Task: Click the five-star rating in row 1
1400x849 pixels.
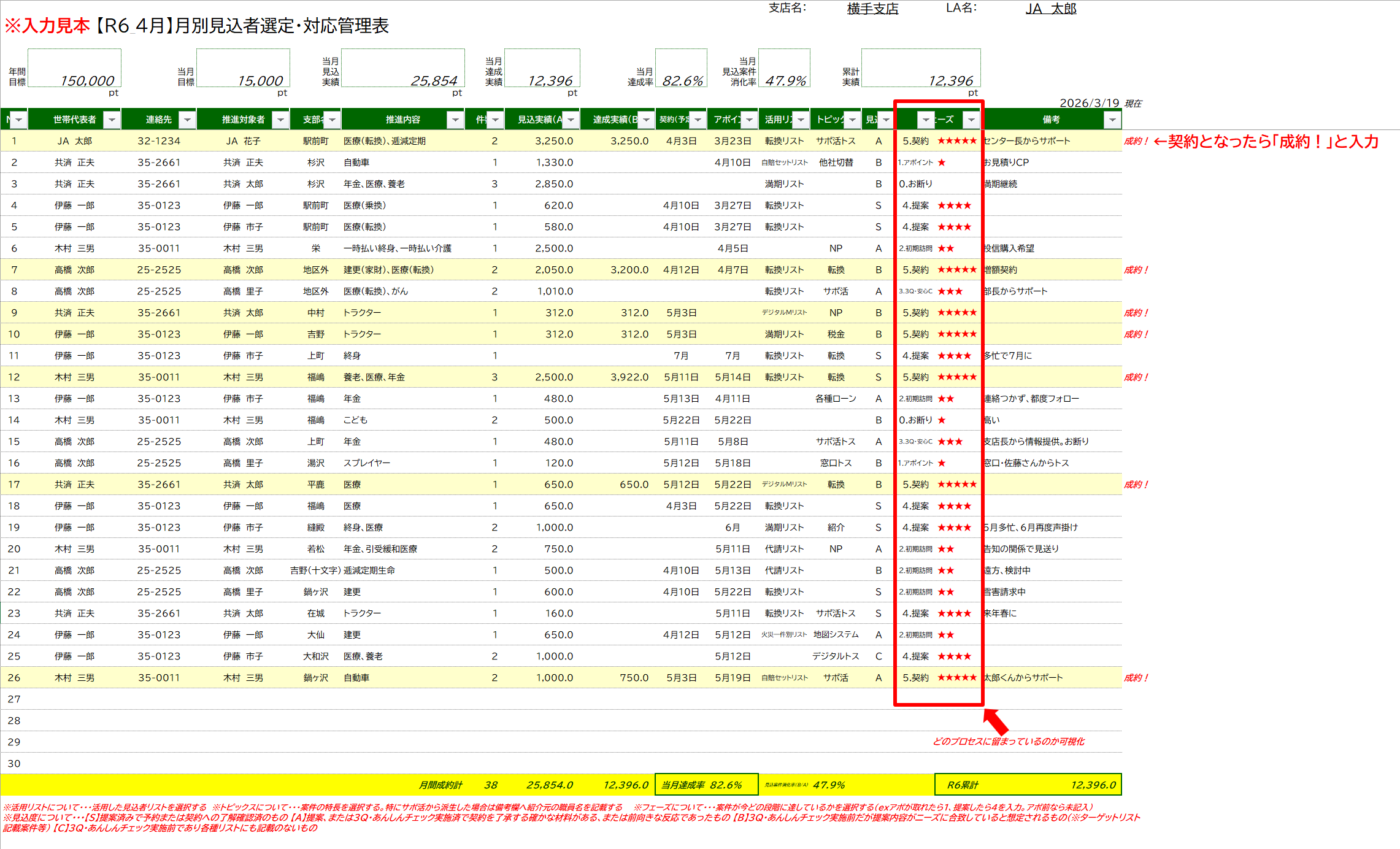Action: click(x=956, y=141)
